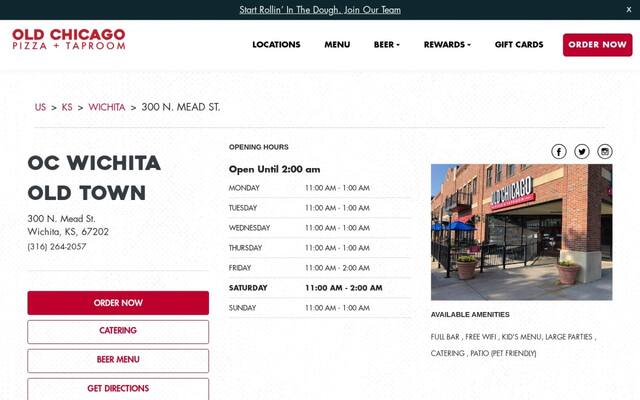
Task: Select the Wednesday hours row
Action: pyautogui.click(x=320, y=228)
